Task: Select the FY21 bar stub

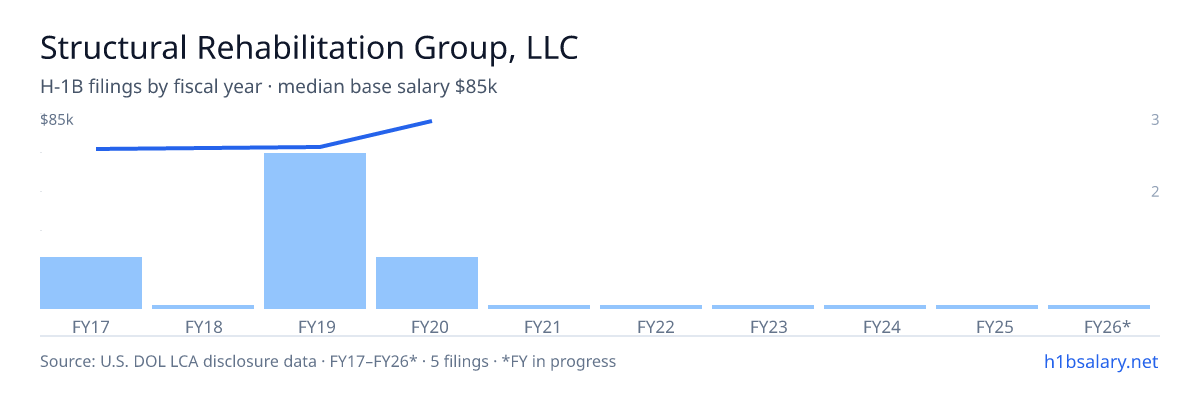Action: coord(539,307)
